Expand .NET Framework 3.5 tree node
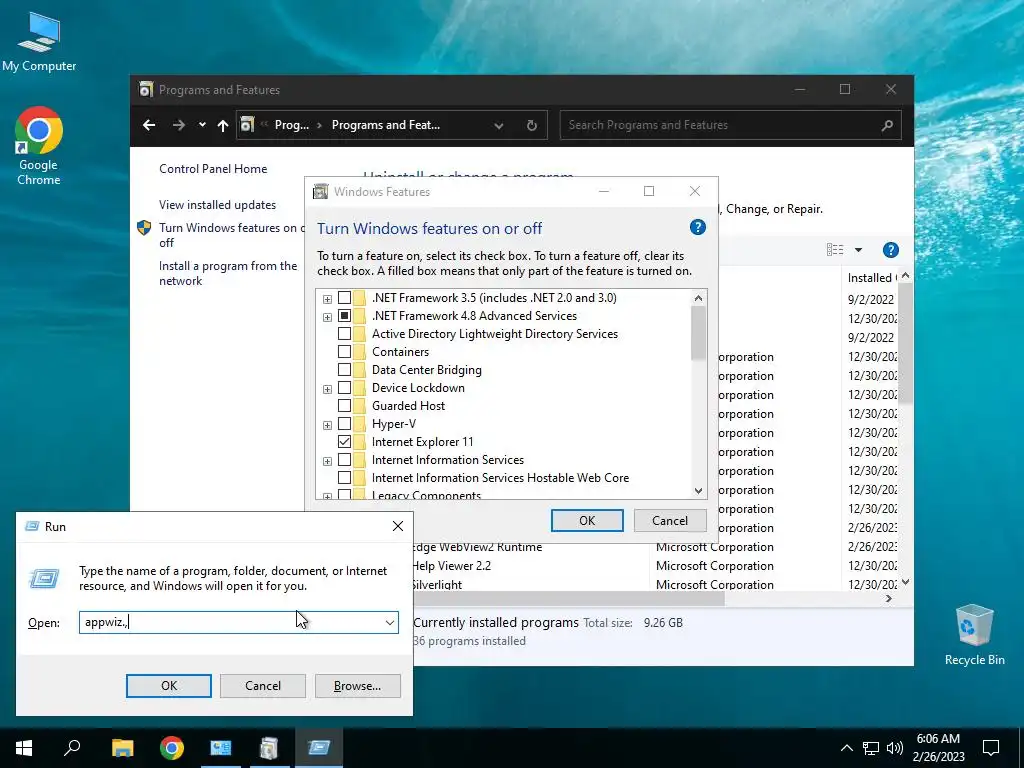The height and width of the screenshot is (768, 1024). click(x=327, y=299)
